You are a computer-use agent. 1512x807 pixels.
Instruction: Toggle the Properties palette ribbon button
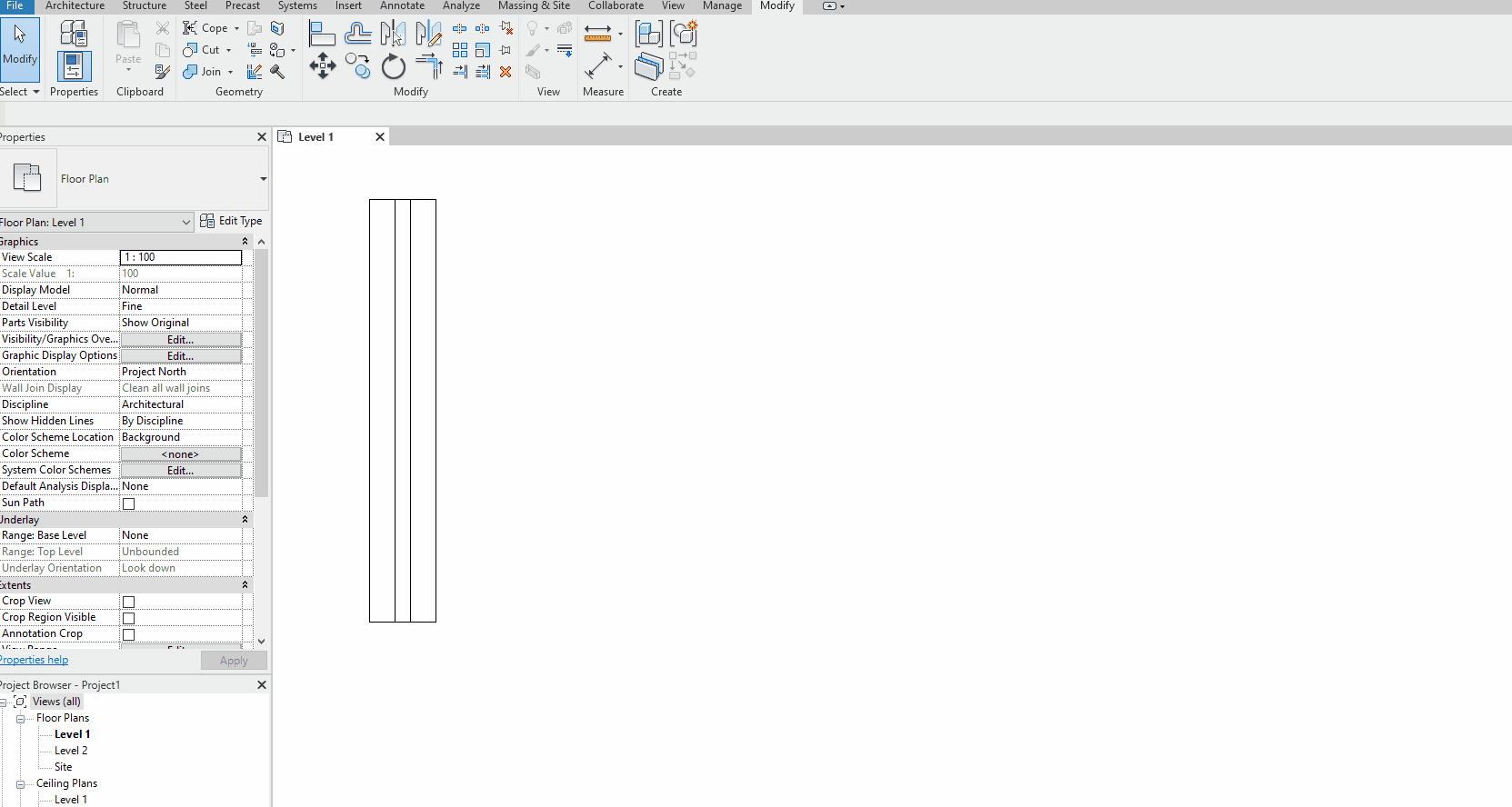click(74, 66)
